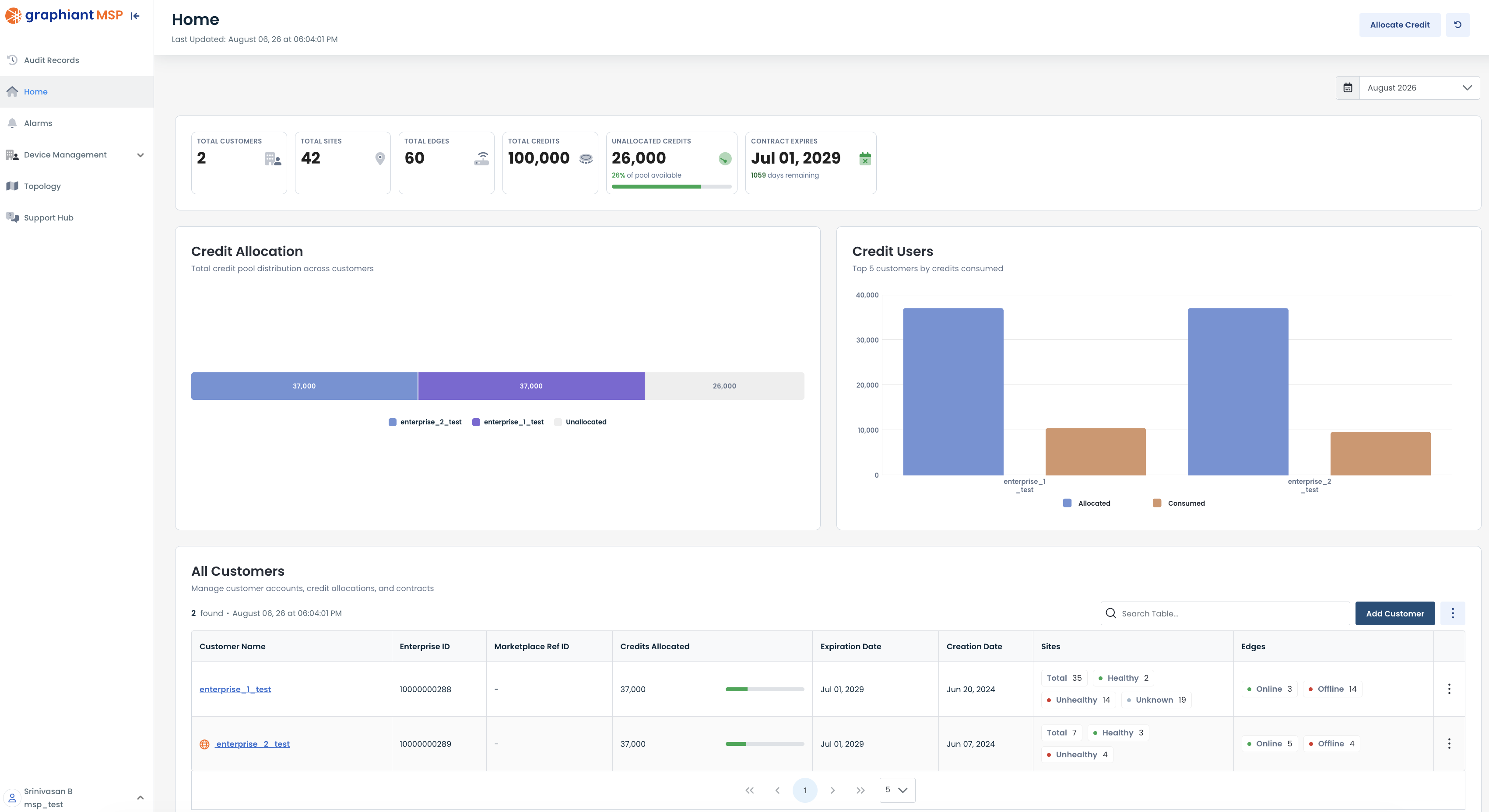Click the purple 37,000 credit allocation bar segment
The height and width of the screenshot is (812, 1489).
click(x=531, y=386)
